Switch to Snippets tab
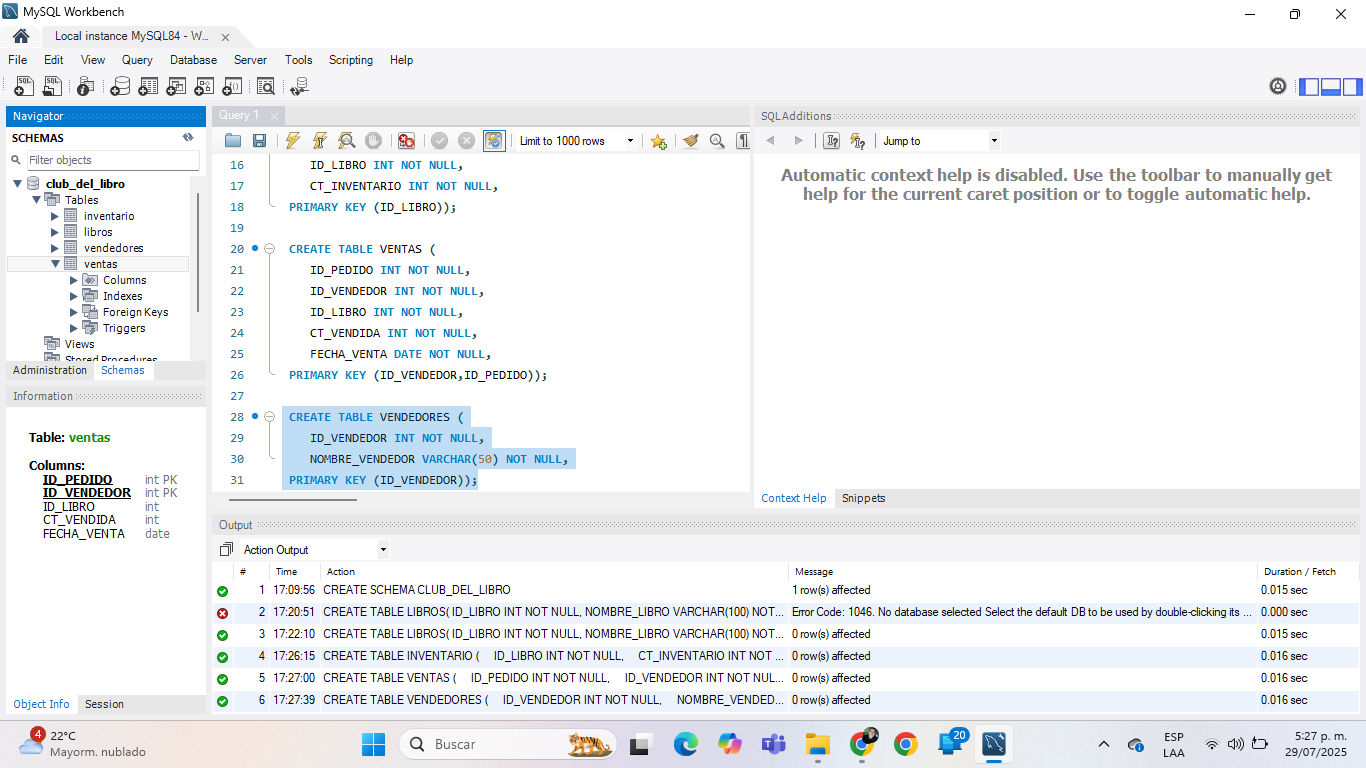The width and height of the screenshot is (1366, 768). point(864,498)
